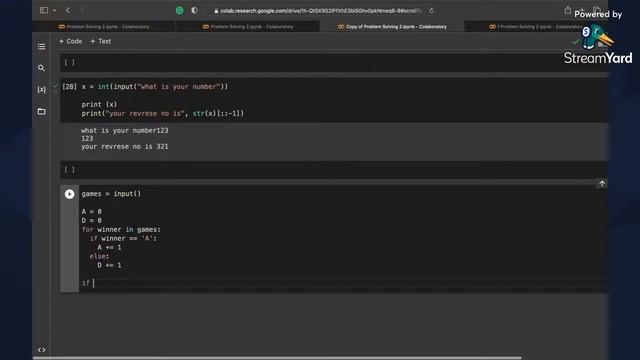This screenshot has width=640, height=360.
Task: Add a new cell with + Code
Action: click(x=70, y=41)
